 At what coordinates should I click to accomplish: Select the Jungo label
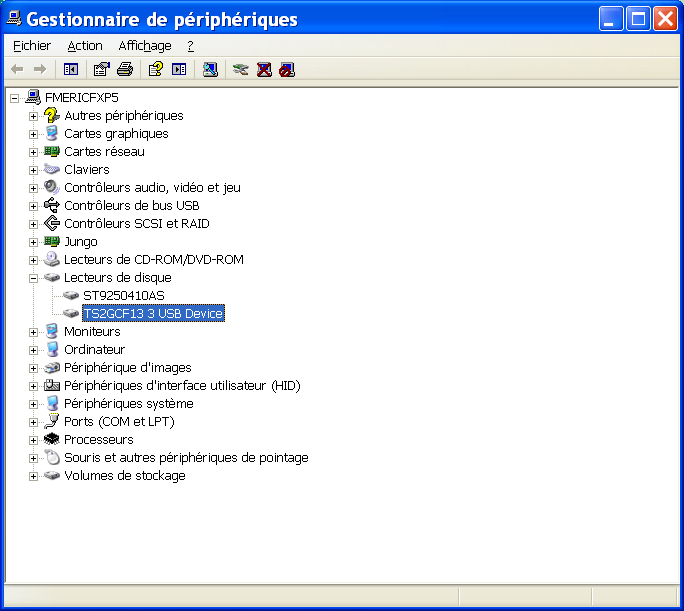[x=81, y=242]
